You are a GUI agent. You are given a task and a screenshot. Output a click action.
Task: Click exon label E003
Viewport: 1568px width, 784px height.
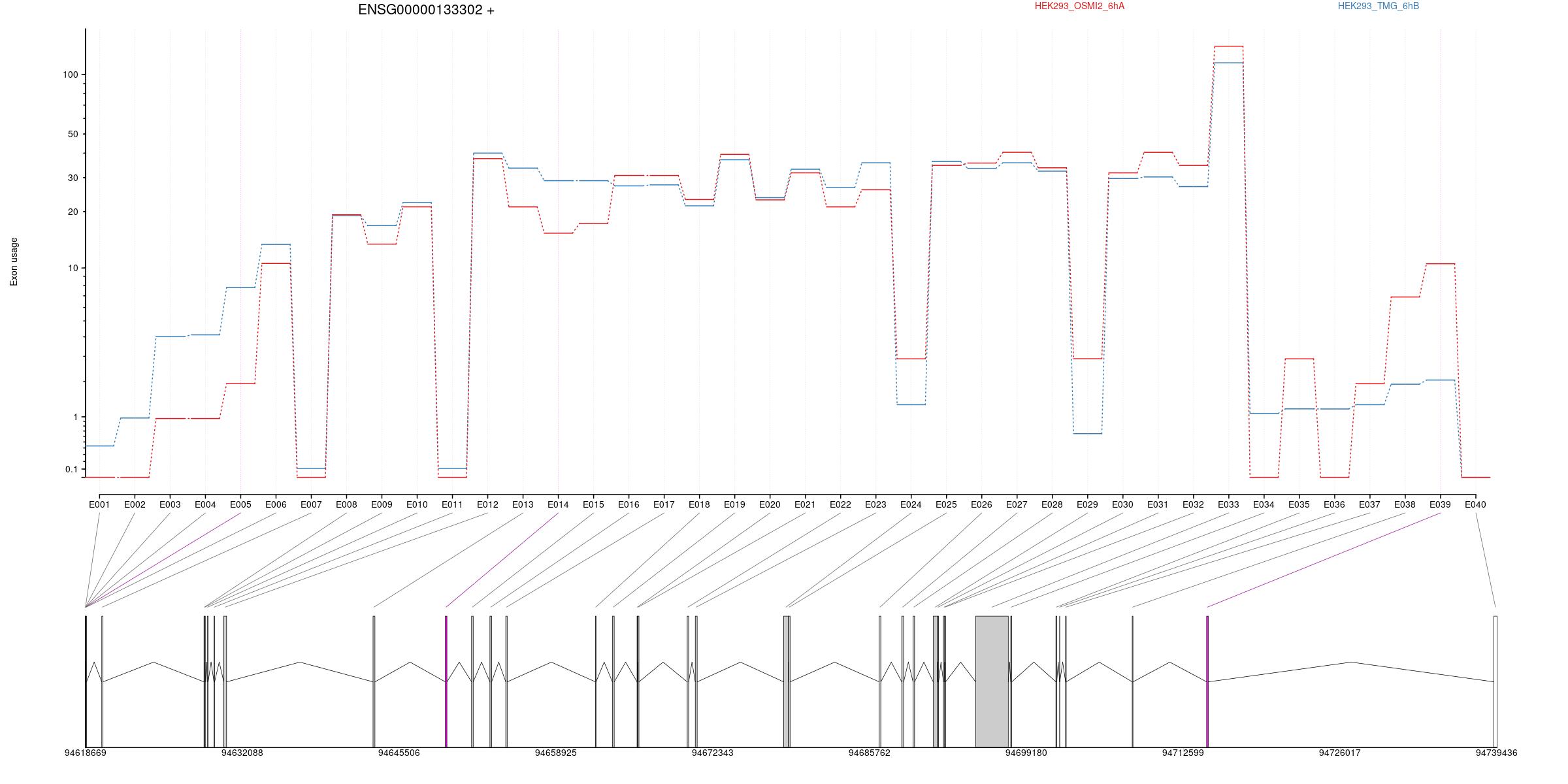point(170,504)
